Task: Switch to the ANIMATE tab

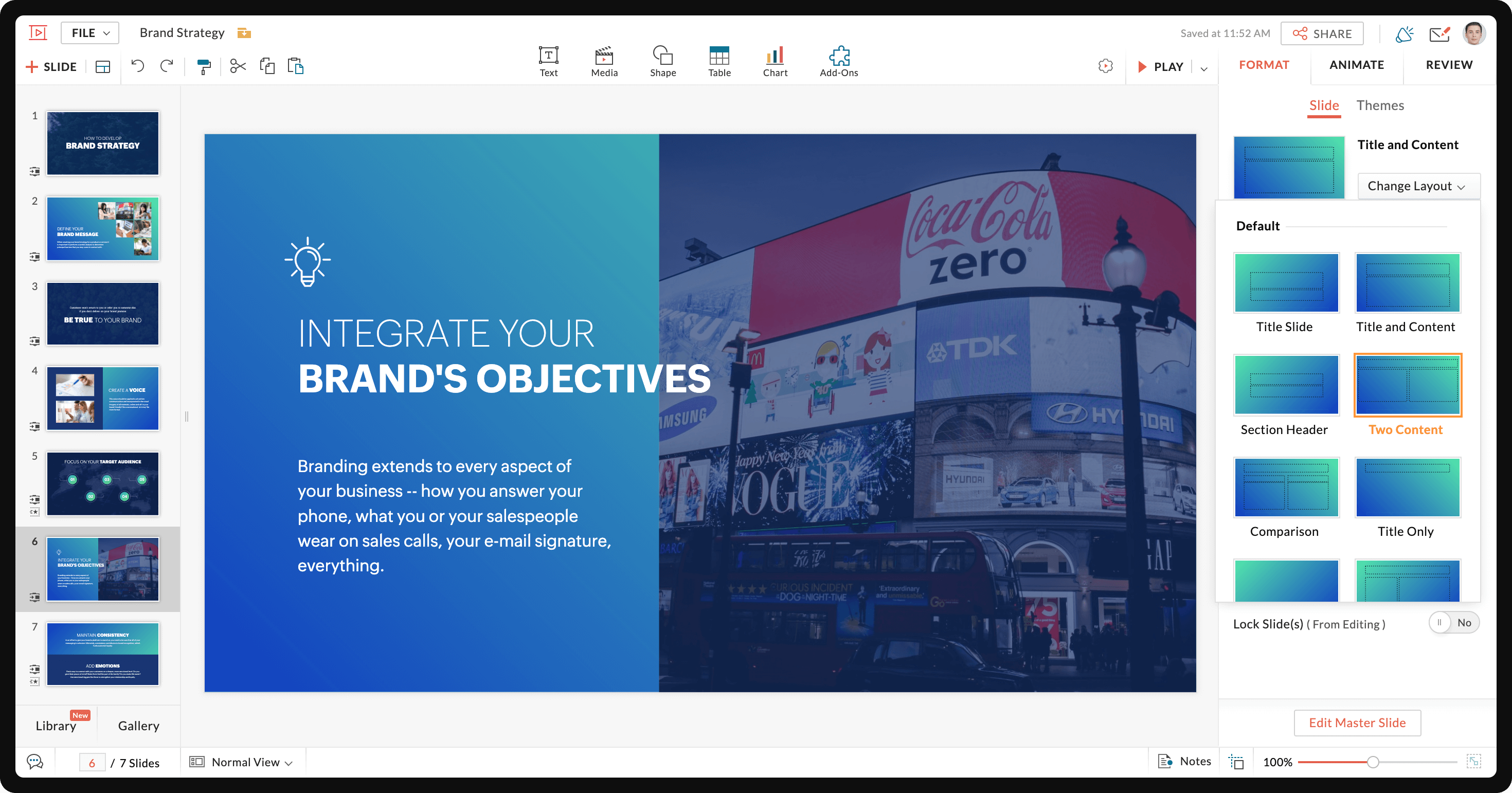Action: 1357,65
